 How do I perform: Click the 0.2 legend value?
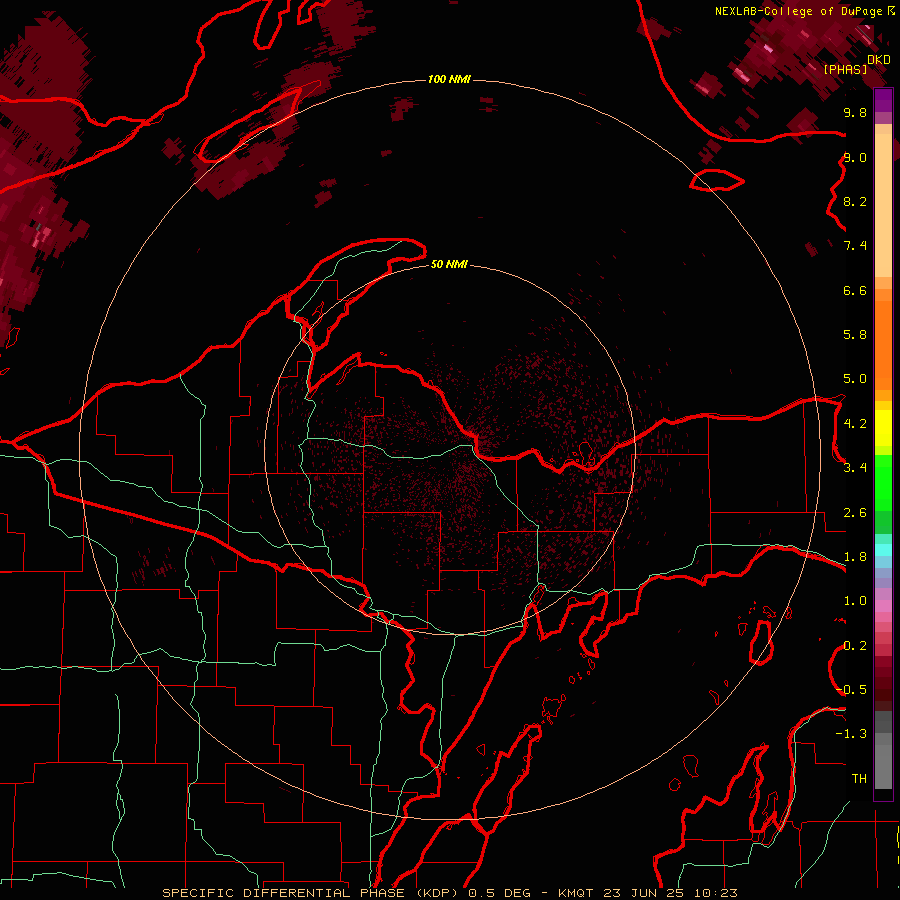click(x=855, y=646)
